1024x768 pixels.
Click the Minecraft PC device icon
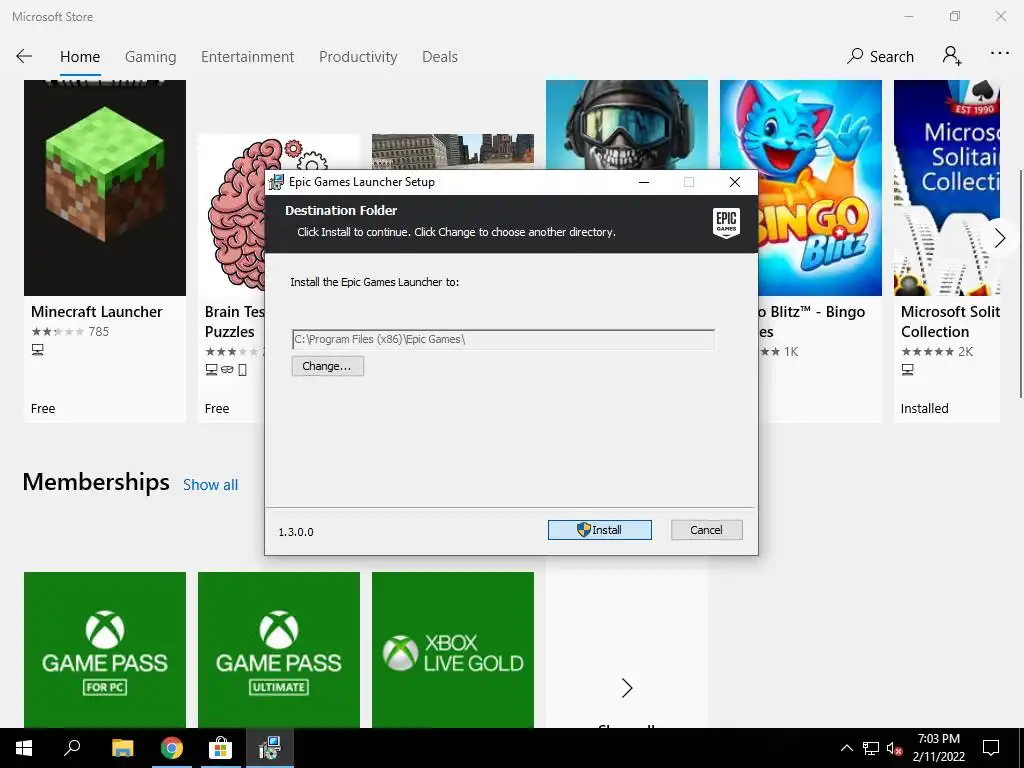(x=38, y=350)
